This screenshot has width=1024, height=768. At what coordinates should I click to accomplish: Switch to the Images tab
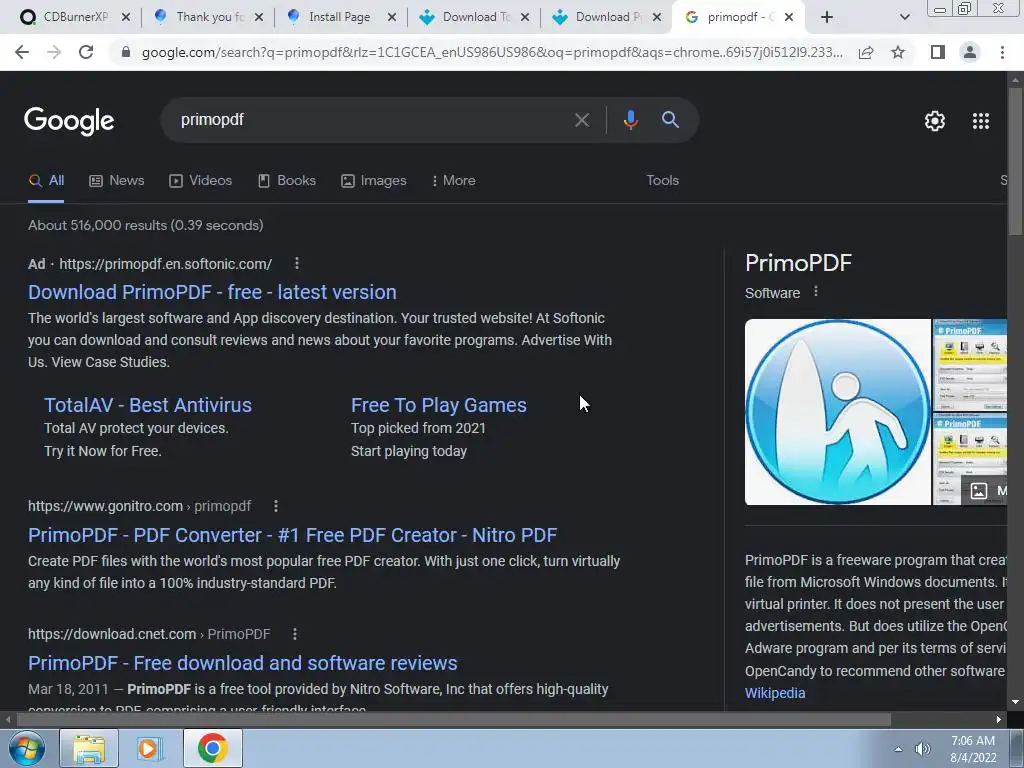coord(374,181)
